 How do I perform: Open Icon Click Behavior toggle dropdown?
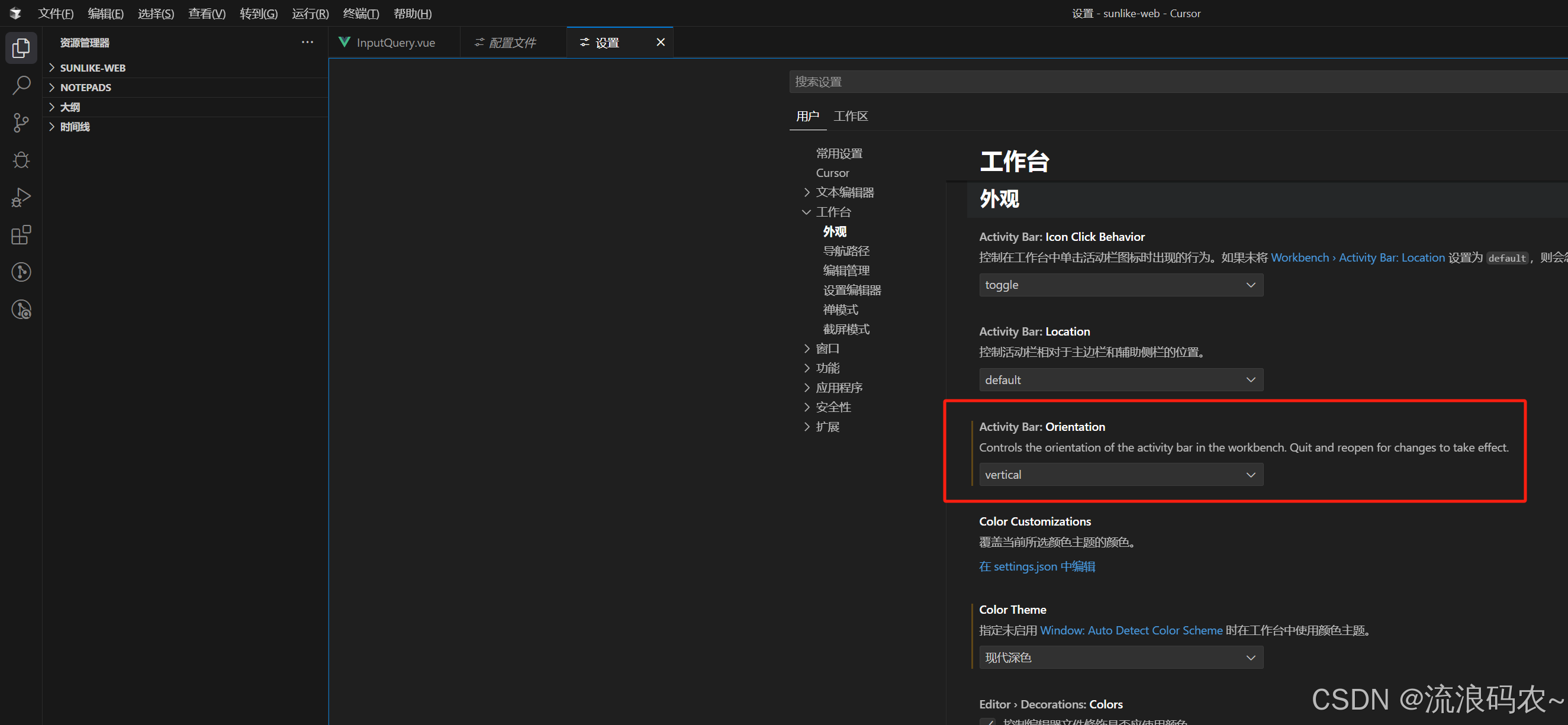[x=1121, y=285]
